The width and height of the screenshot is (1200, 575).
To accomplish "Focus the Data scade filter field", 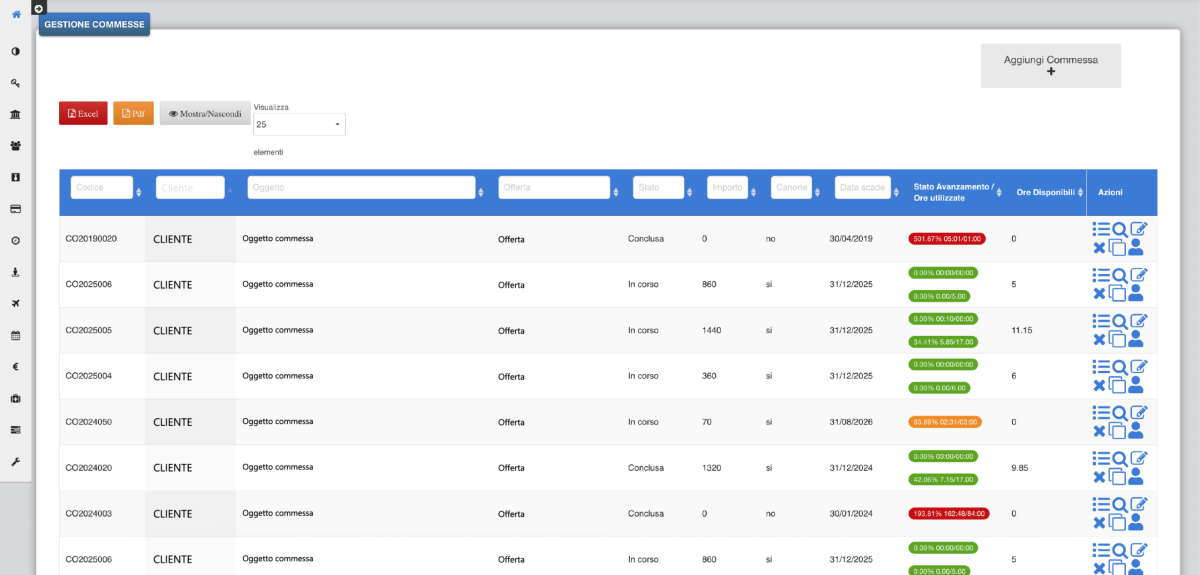I will click(x=863, y=188).
